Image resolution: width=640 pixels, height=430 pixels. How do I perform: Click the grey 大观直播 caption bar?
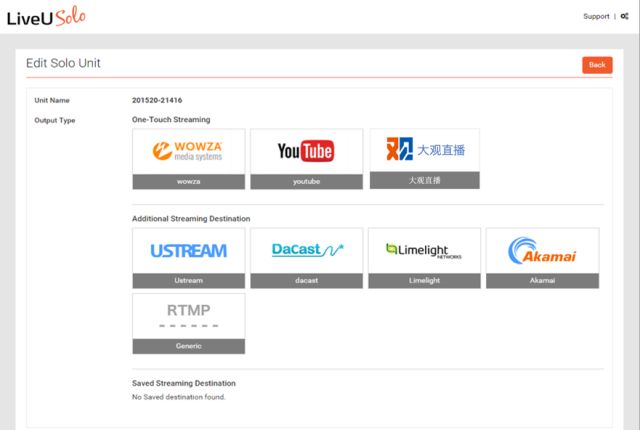[x=425, y=180]
